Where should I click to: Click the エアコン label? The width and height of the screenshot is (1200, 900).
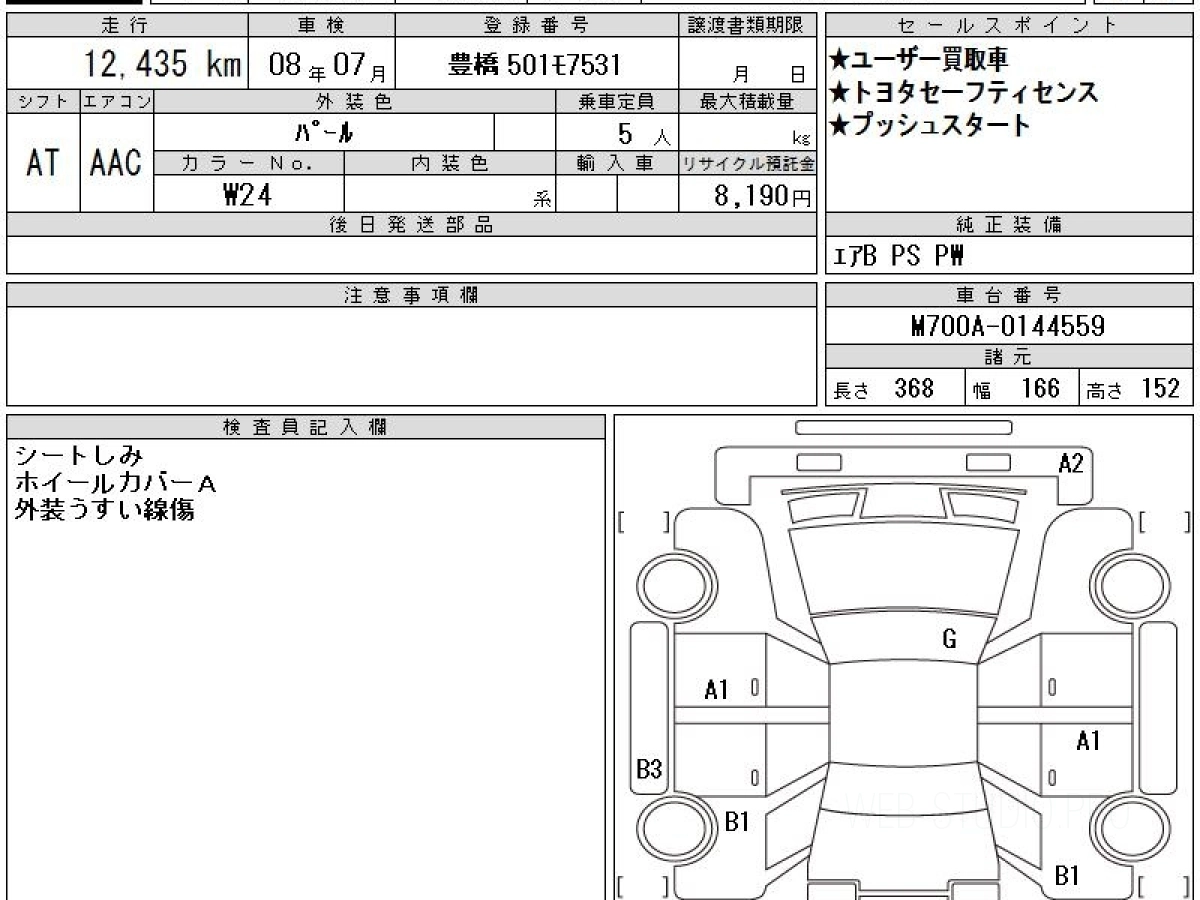click(x=117, y=101)
